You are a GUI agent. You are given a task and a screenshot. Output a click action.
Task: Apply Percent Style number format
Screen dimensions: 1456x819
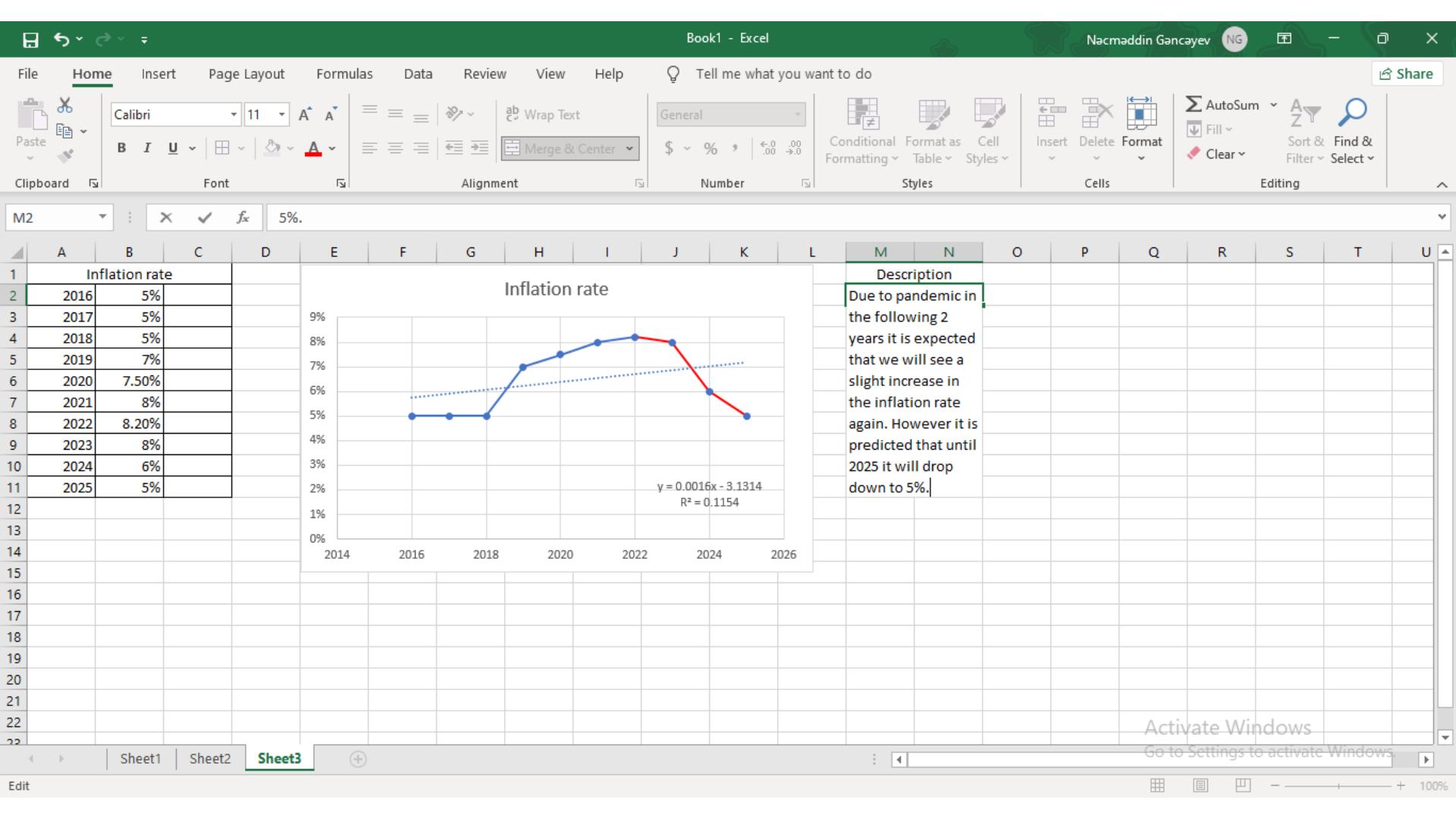[x=711, y=149]
